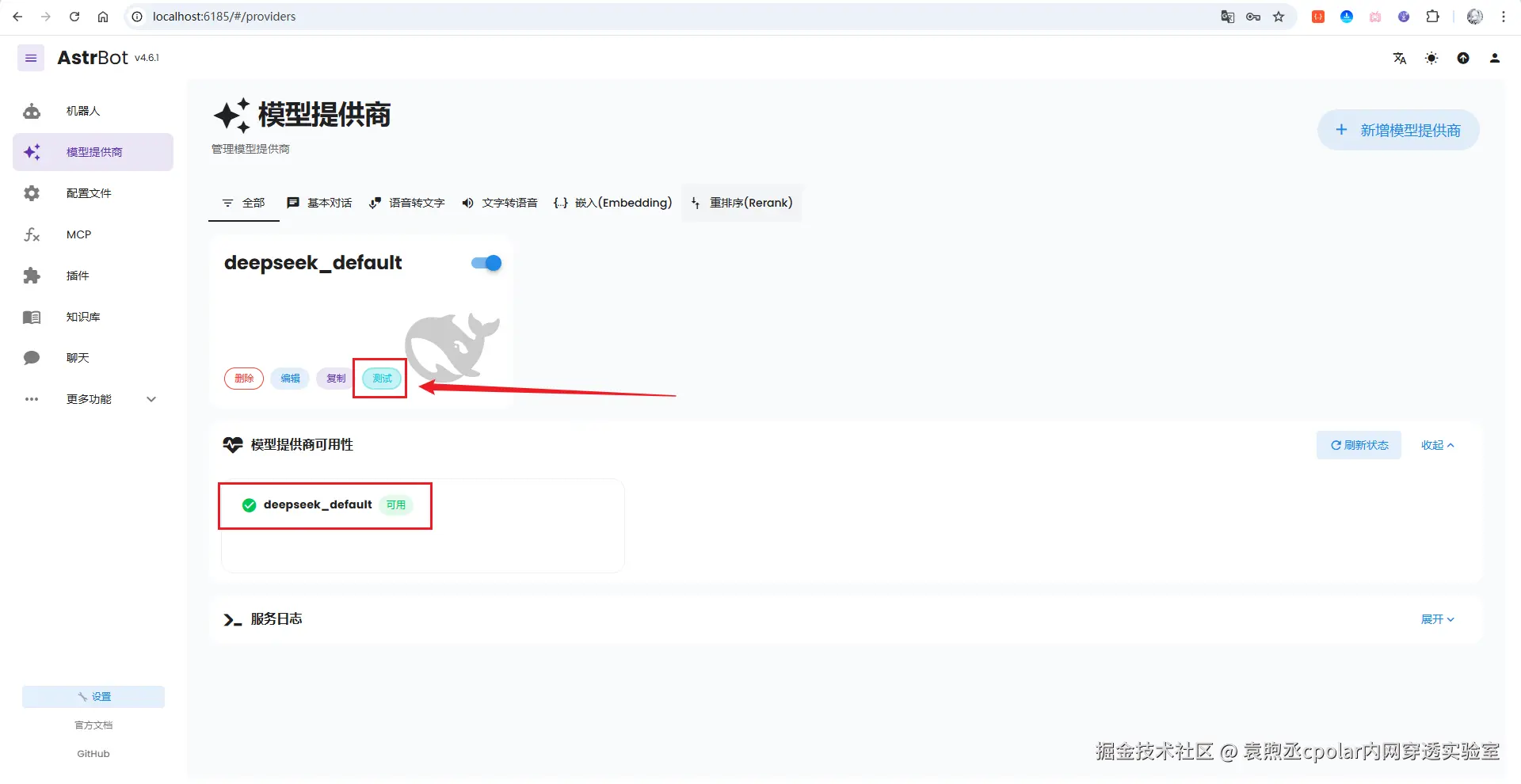Viewport: 1521px width, 784px height.
Task: Click the three-dot 更多功能 icon
Action: click(32, 399)
